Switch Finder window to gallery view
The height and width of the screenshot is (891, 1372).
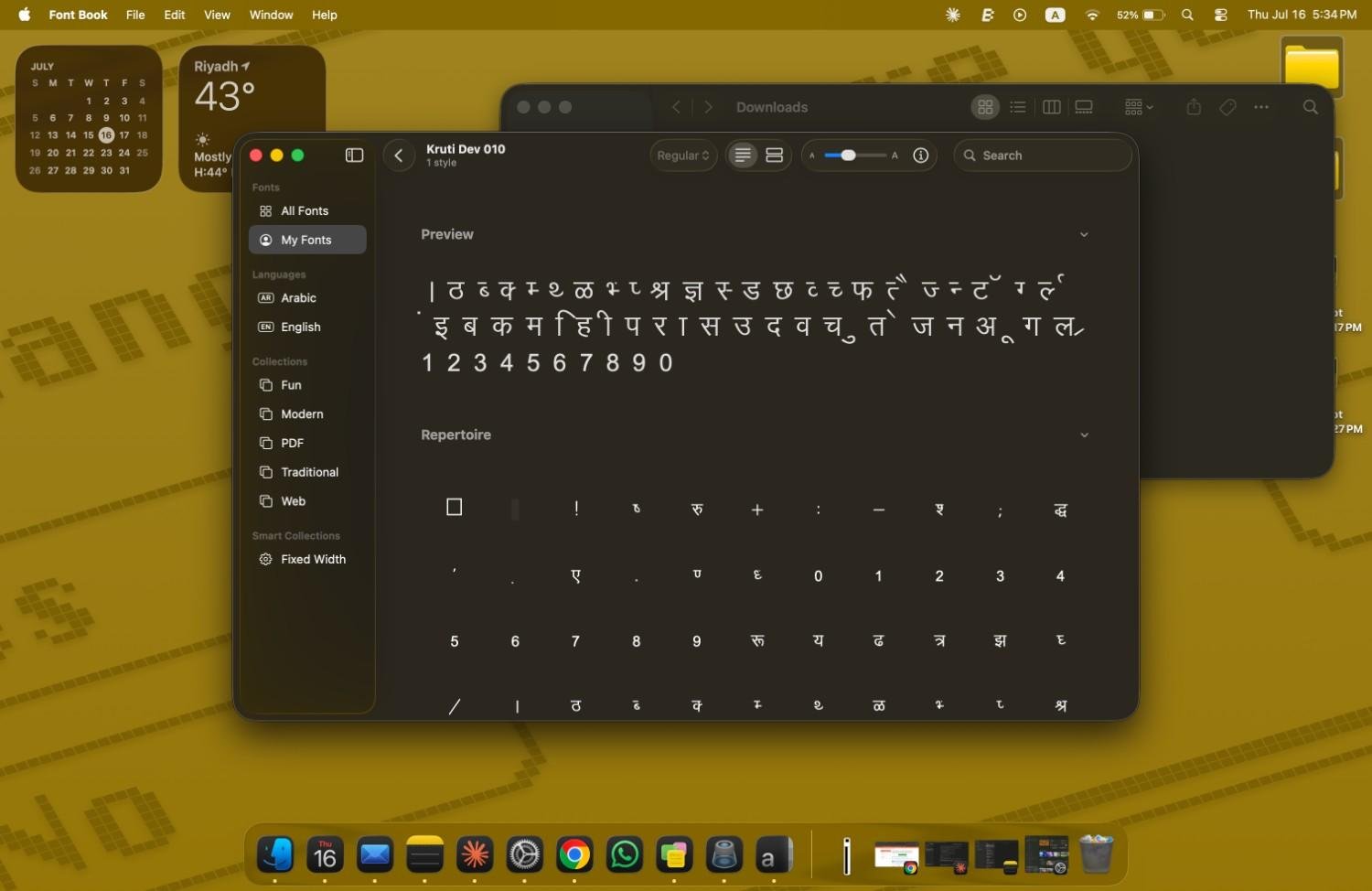[1084, 107]
